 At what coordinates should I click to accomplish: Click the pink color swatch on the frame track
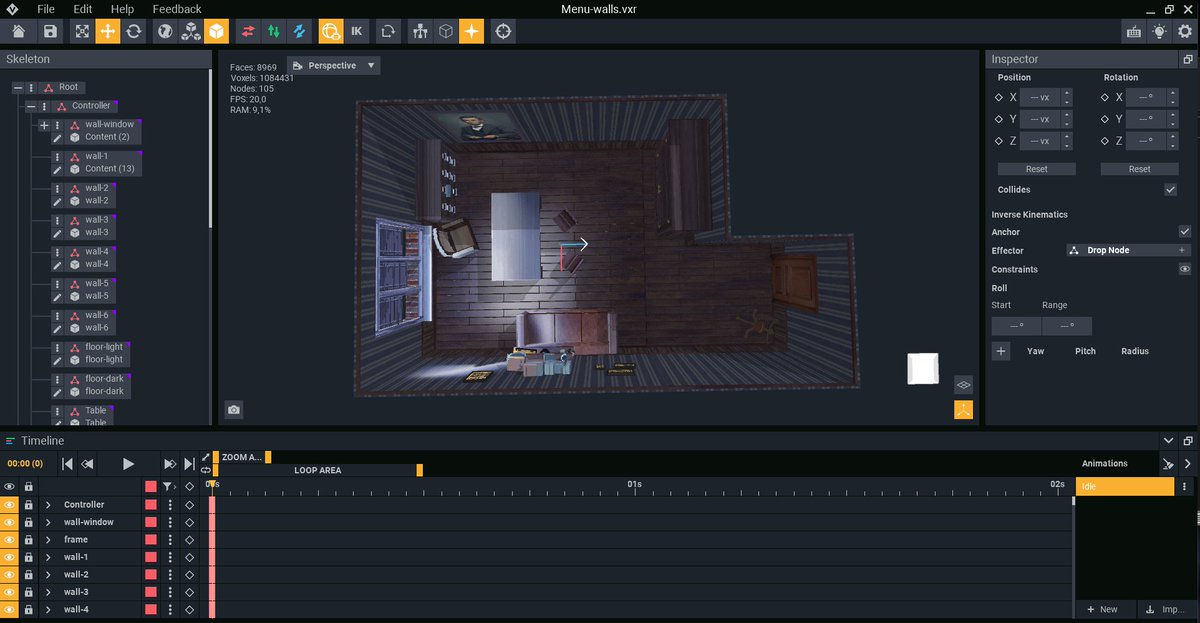coord(152,539)
